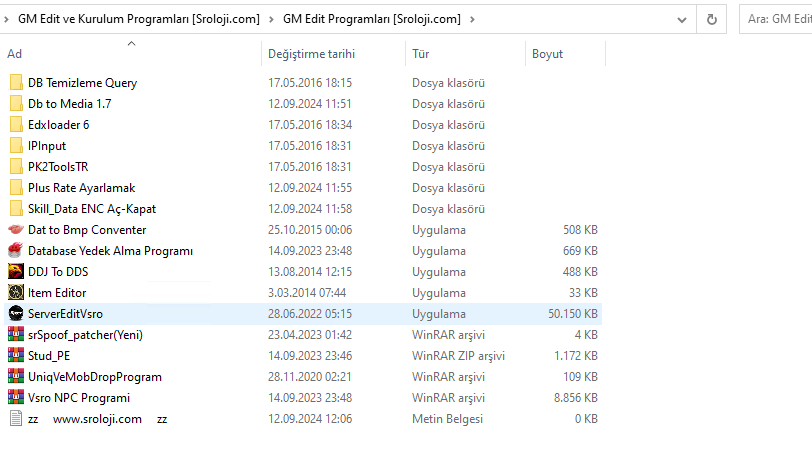Select the PK2ToolsTR name text

(58, 167)
